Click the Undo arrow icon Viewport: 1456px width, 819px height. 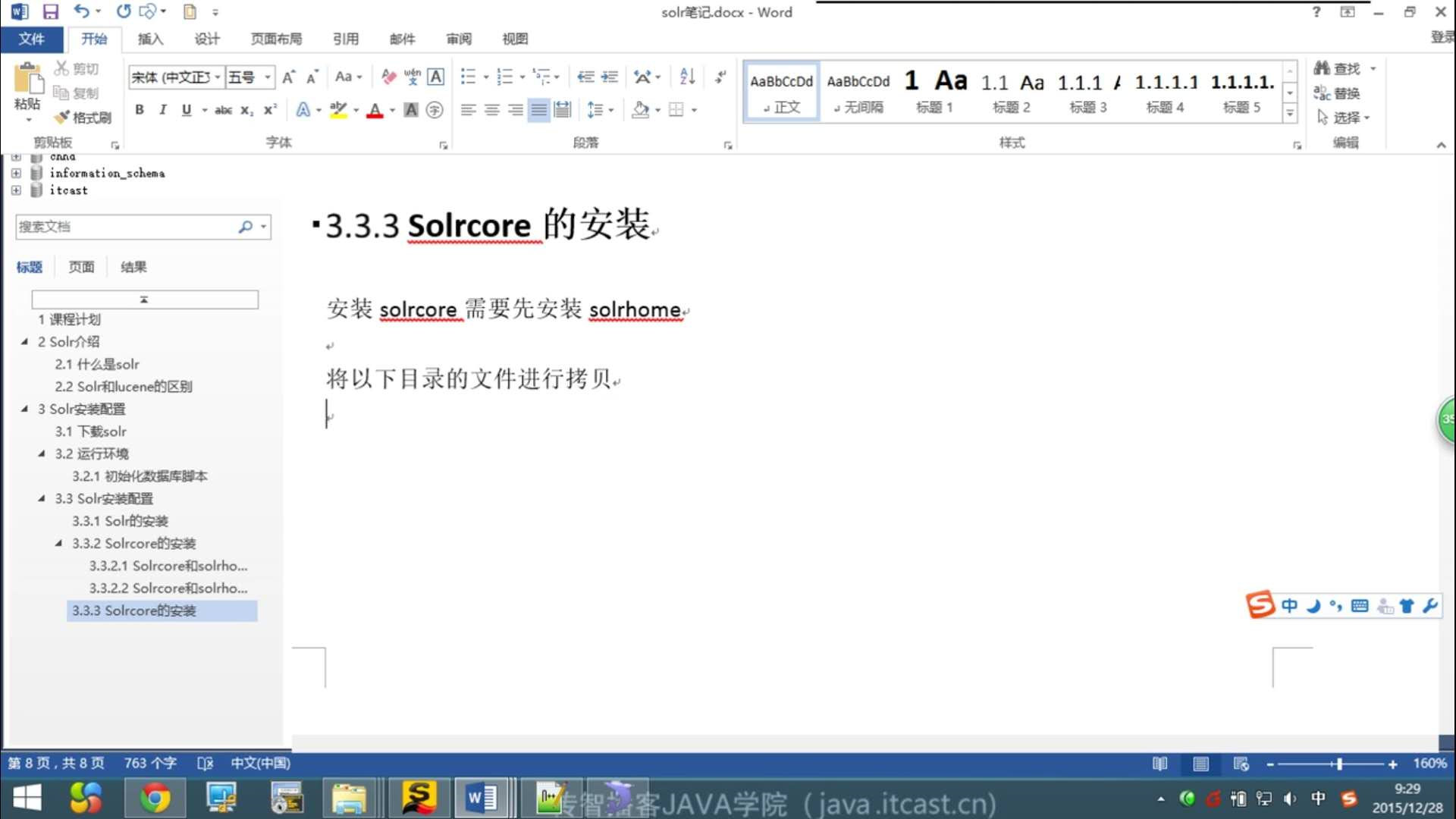click(81, 12)
